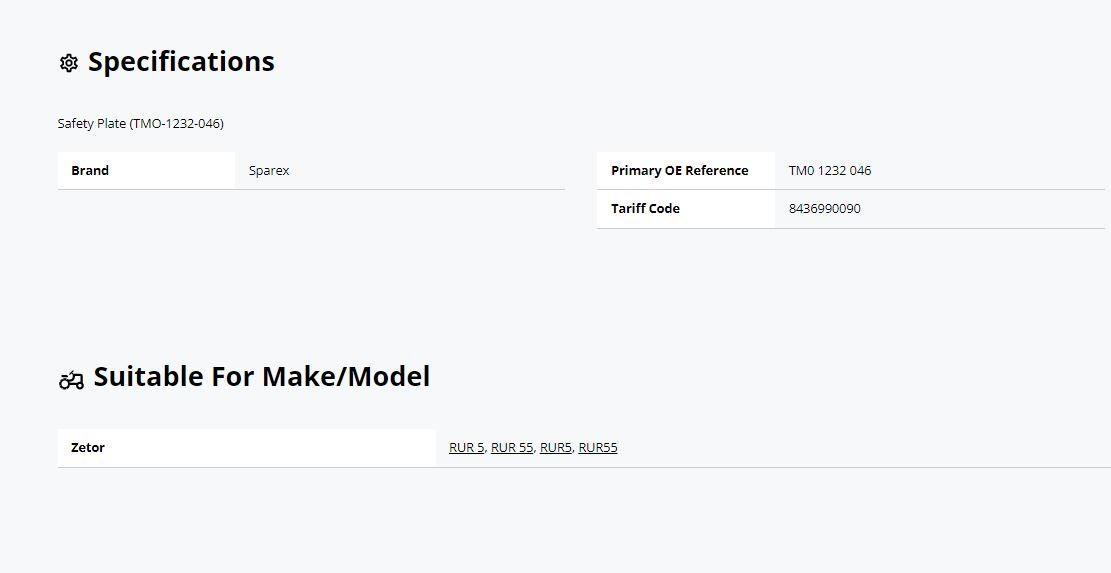
Task: Click the Safety Plate (TMO-1232-046) description text
Action: coord(140,123)
